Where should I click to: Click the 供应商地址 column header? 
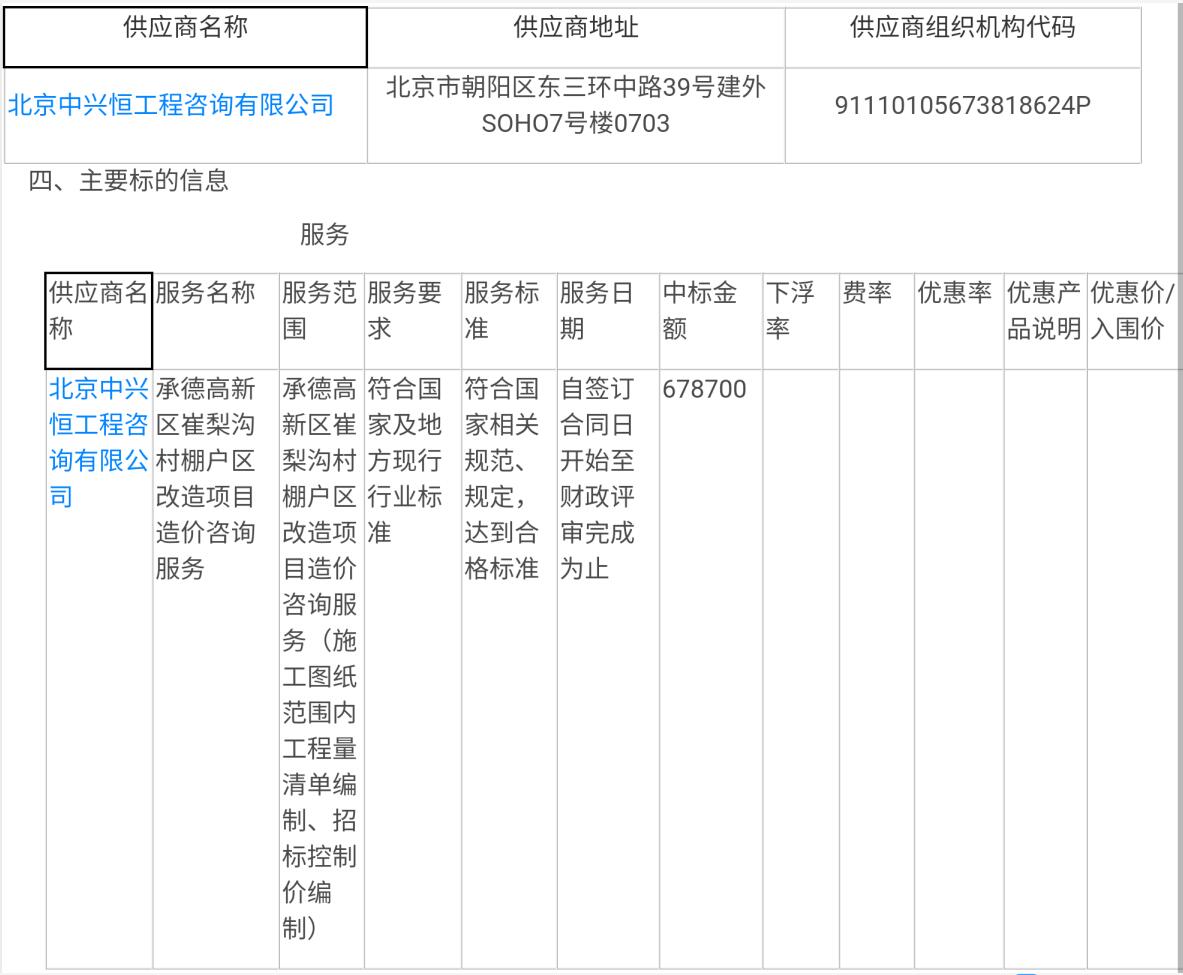(576, 28)
